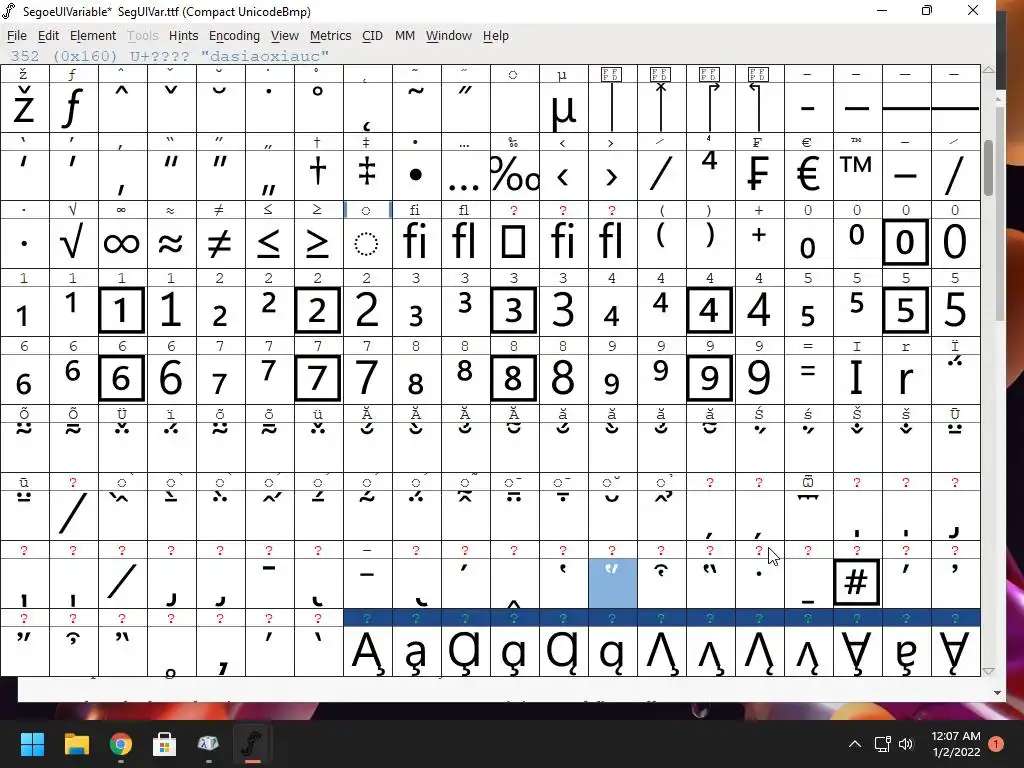Open the Edit menu

(48, 36)
